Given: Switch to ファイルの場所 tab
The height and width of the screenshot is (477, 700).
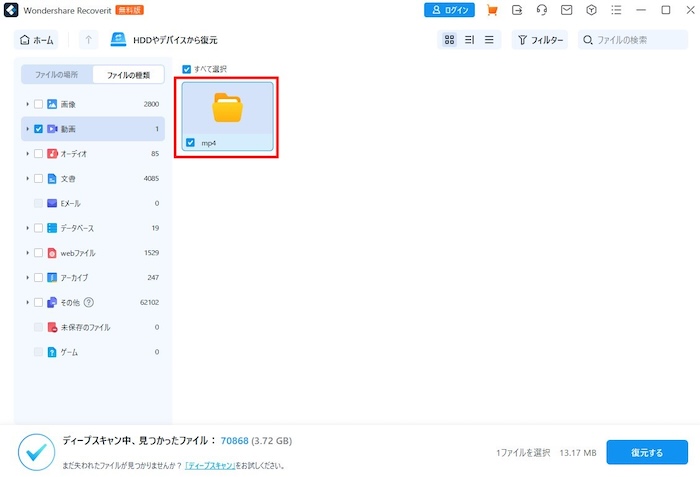Looking at the screenshot, I should [x=57, y=75].
